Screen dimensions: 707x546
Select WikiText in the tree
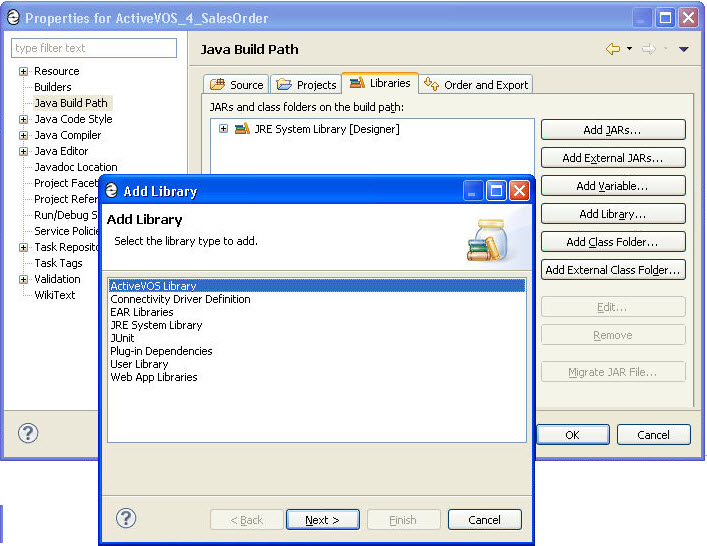[55, 295]
